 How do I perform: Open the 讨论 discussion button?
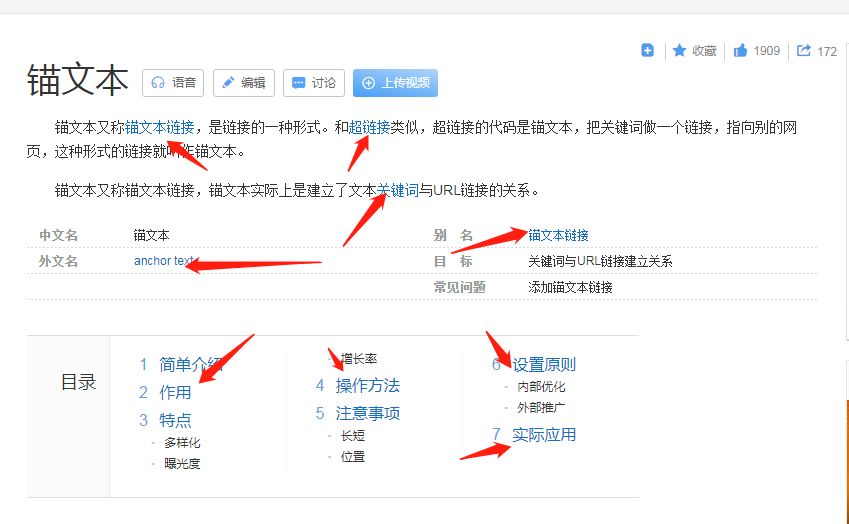(x=313, y=83)
